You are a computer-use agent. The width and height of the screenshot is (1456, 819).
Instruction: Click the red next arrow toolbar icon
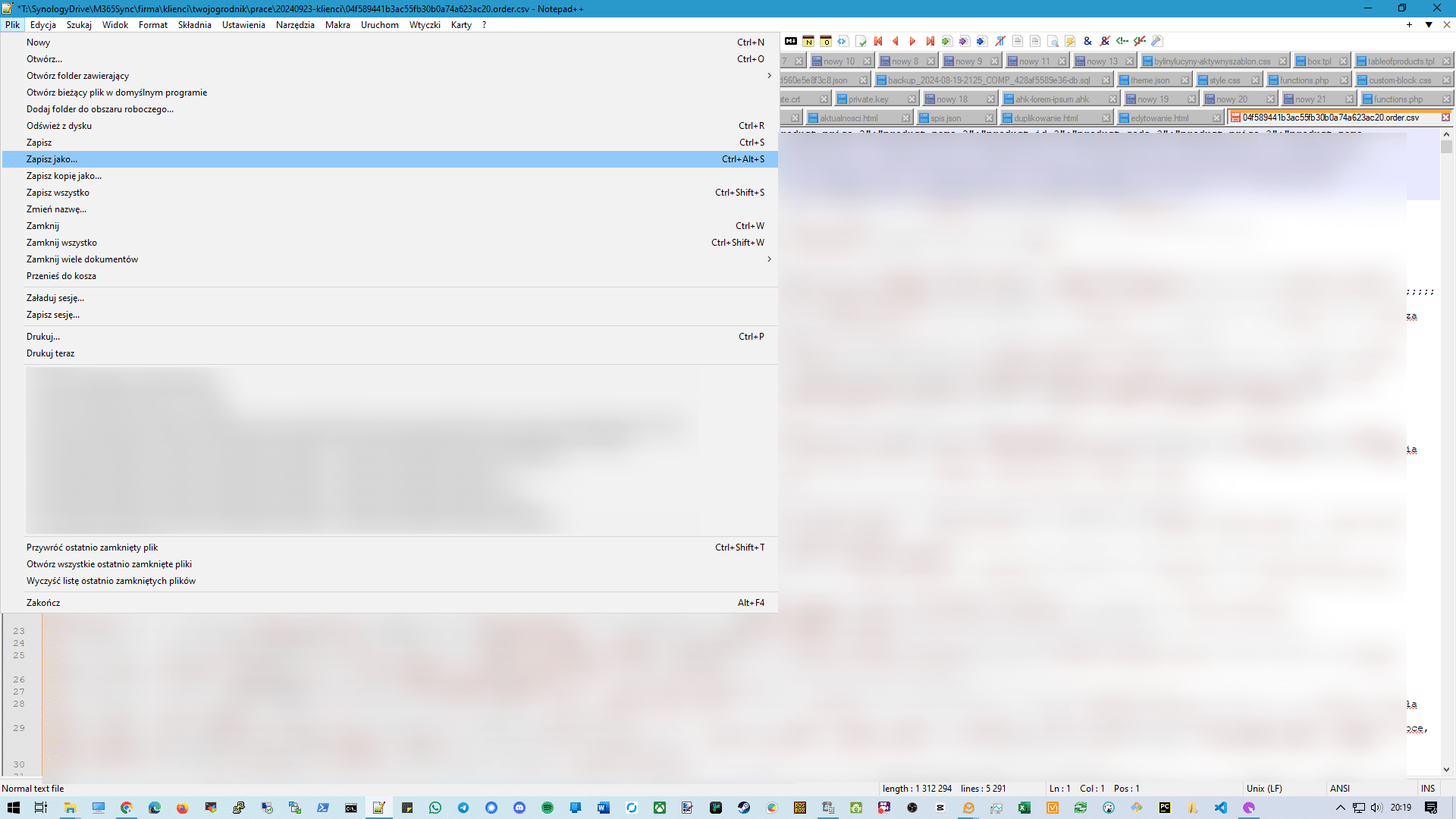point(912,41)
